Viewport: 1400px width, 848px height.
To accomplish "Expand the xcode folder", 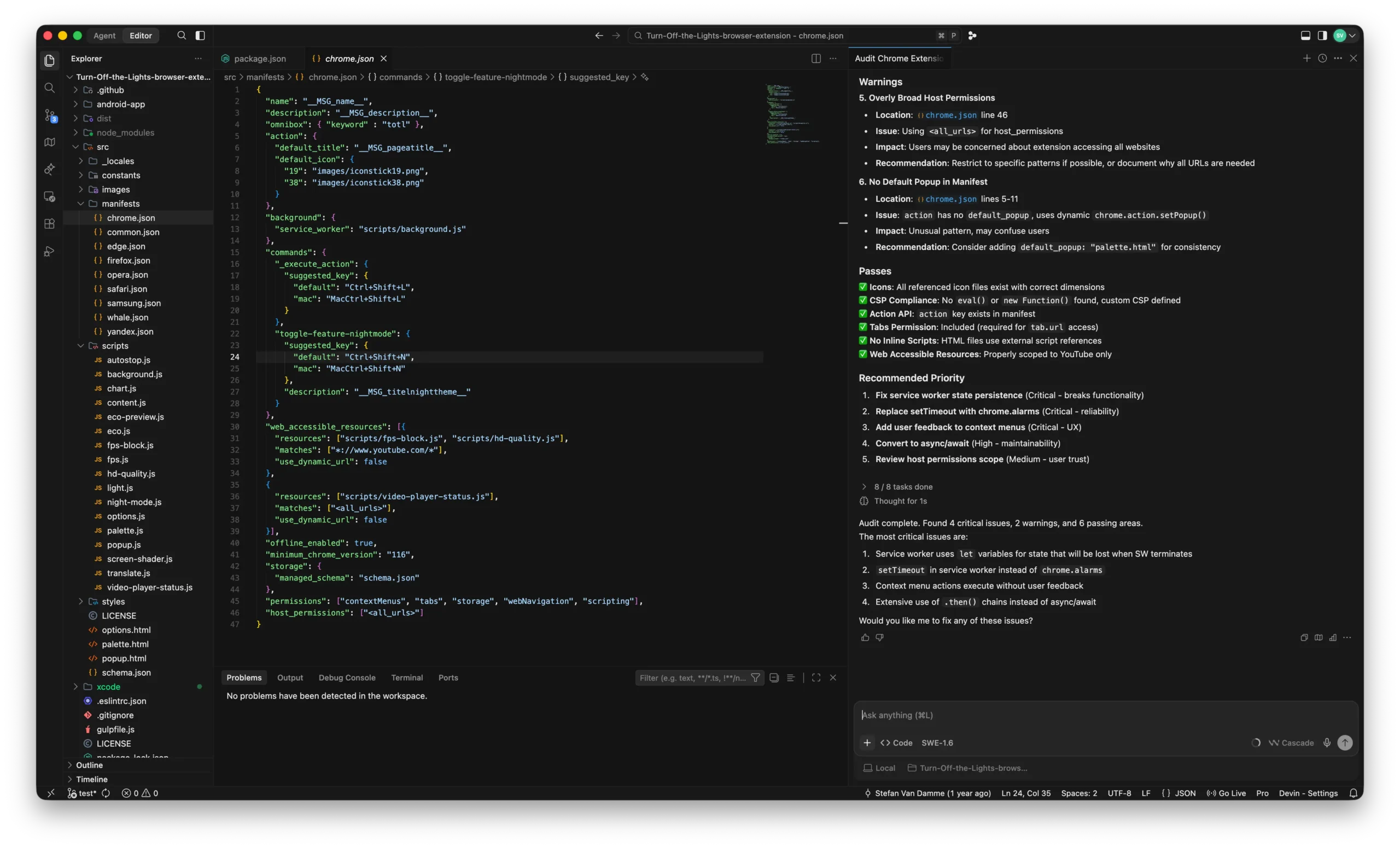I will pos(108,687).
